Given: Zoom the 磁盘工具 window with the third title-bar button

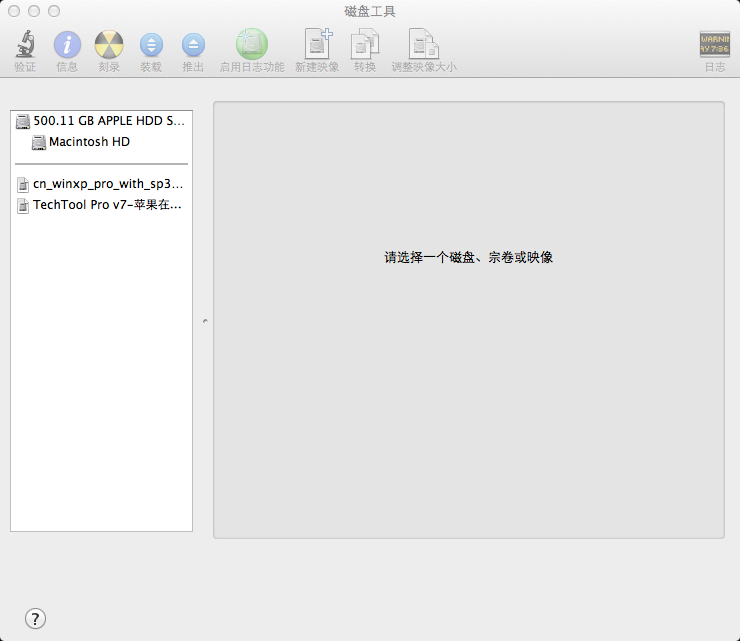Looking at the screenshot, I should tap(54, 11).
